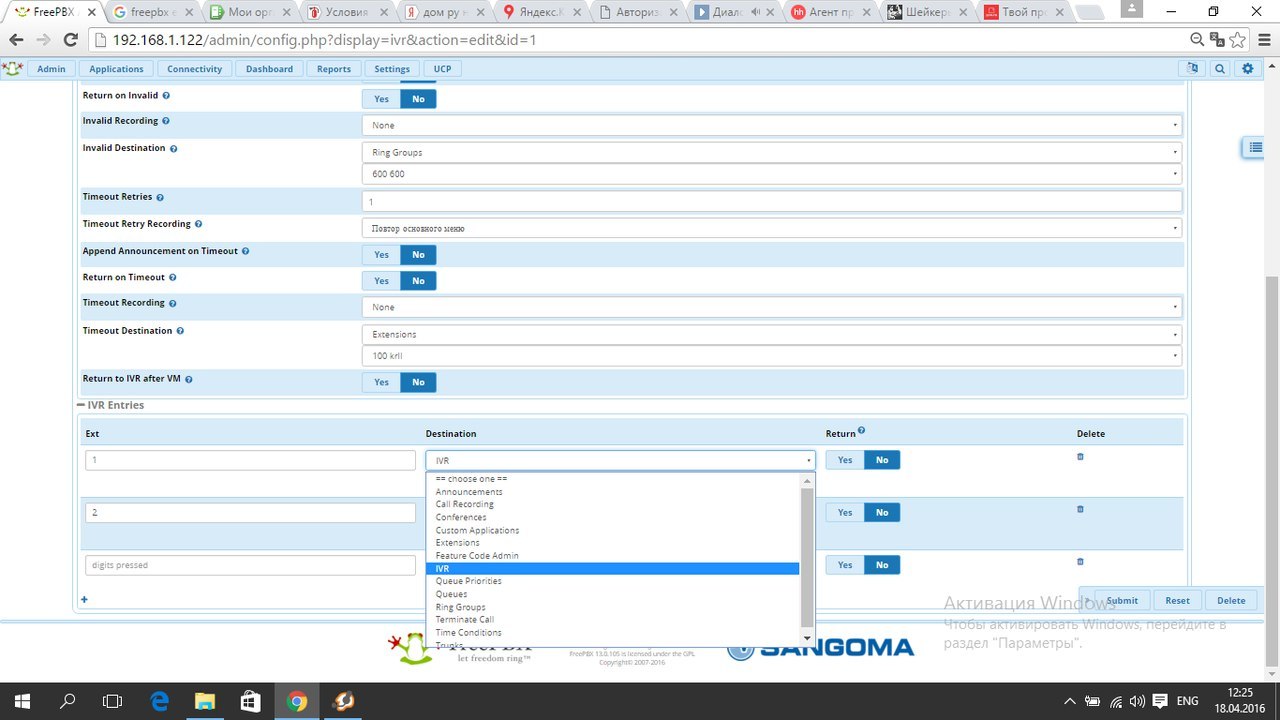
Task: Click the browser back arrow
Action: (x=16, y=41)
